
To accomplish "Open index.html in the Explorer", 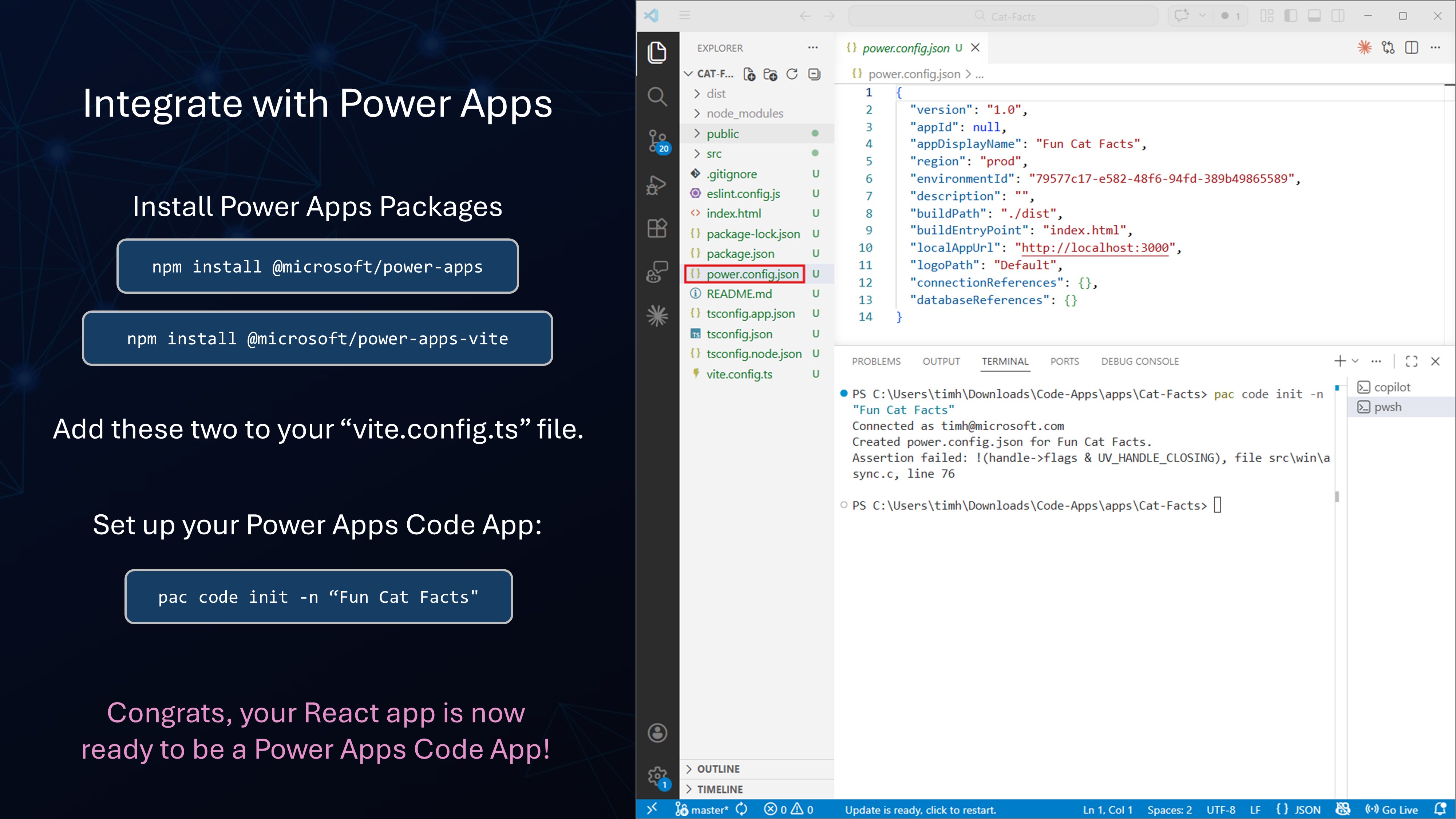I will point(757,214).
